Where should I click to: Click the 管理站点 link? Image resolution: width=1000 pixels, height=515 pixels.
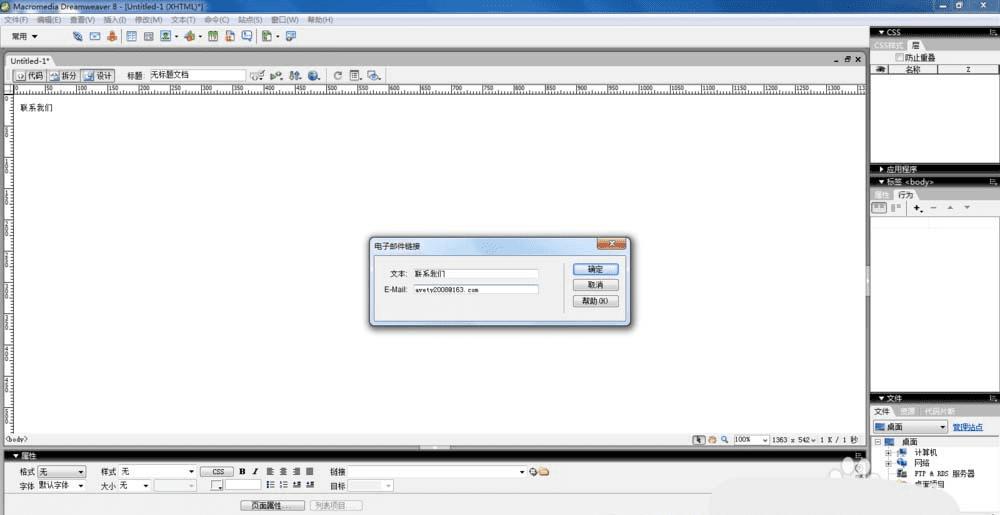968,427
